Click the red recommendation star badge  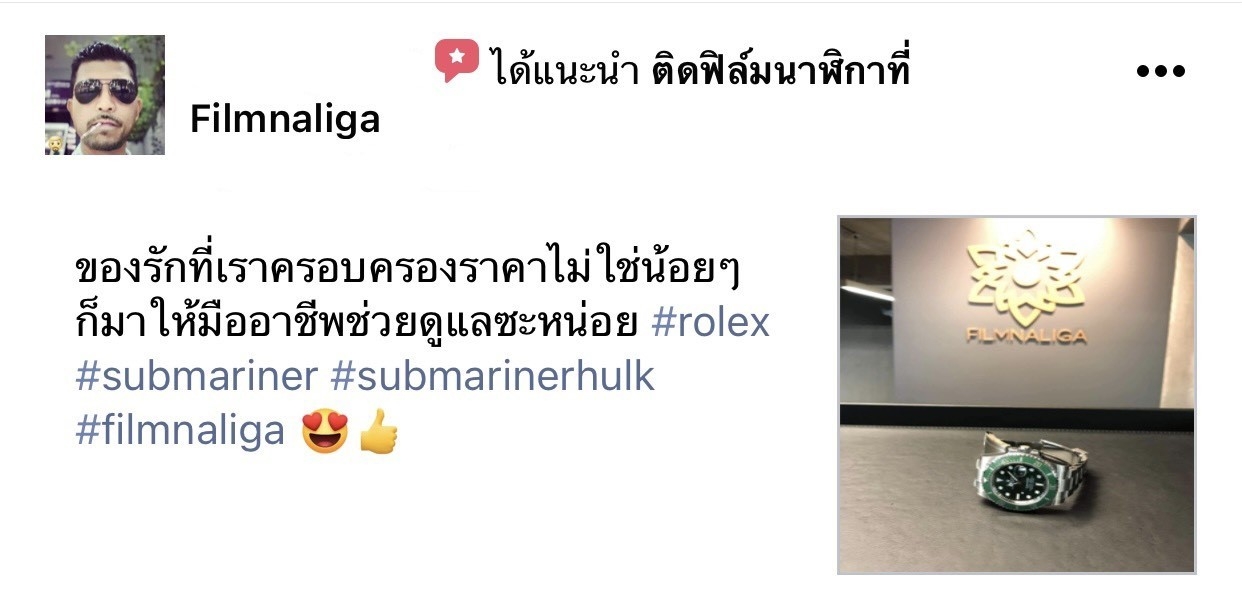[458, 60]
